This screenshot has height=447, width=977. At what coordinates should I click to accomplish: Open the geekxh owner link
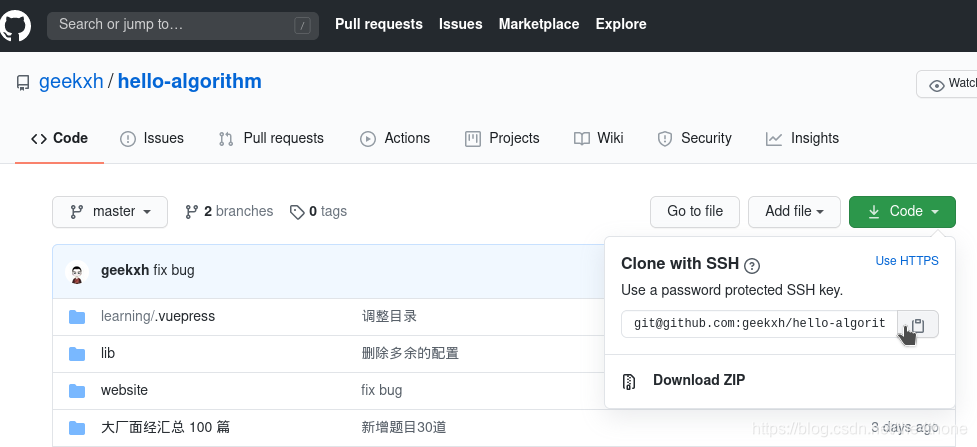pyautogui.click(x=71, y=82)
